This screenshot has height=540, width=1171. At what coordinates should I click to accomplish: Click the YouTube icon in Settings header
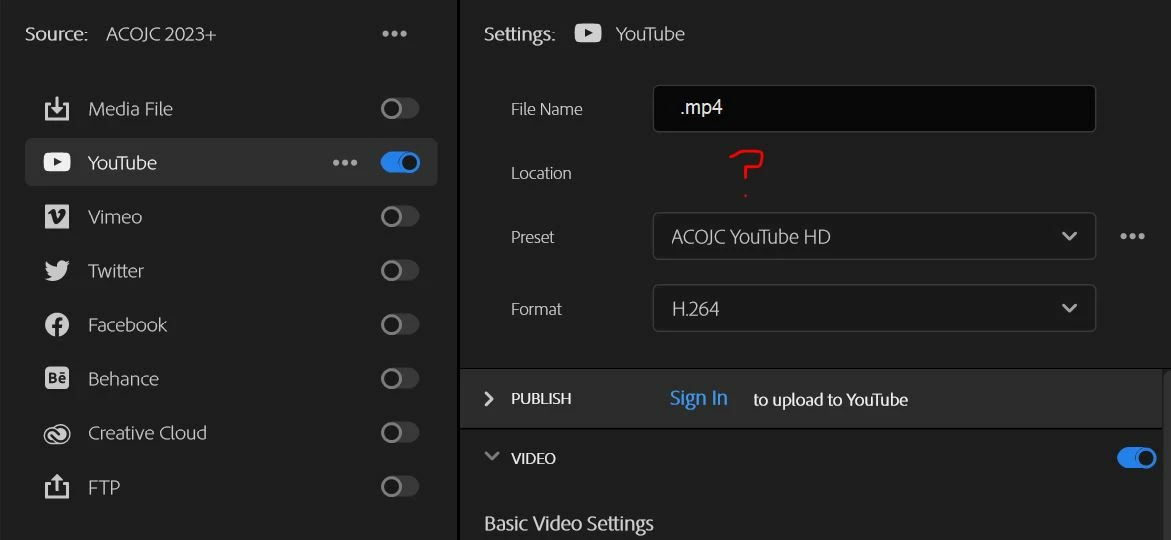click(x=588, y=34)
